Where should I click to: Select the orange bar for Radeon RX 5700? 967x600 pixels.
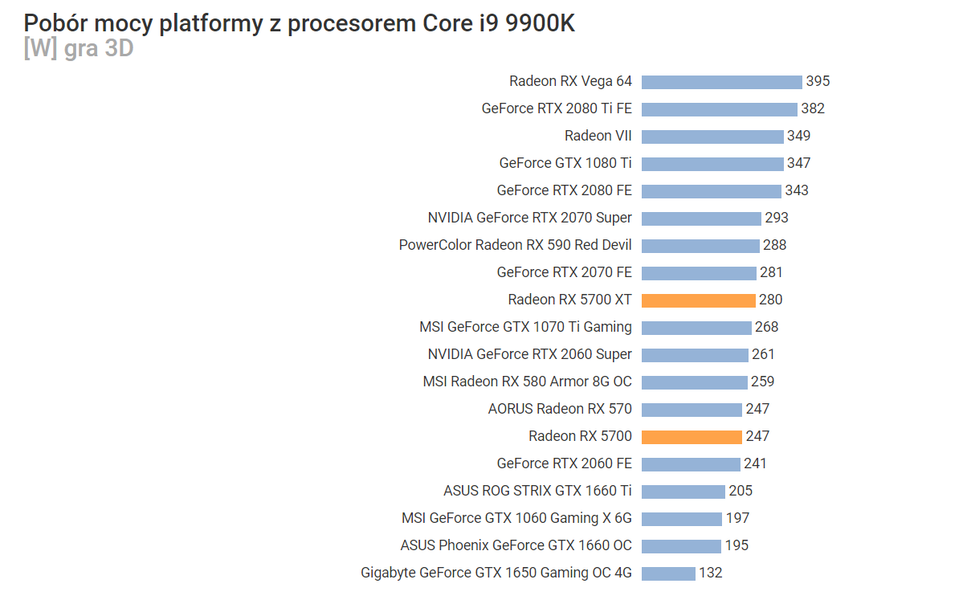[x=691, y=437]
